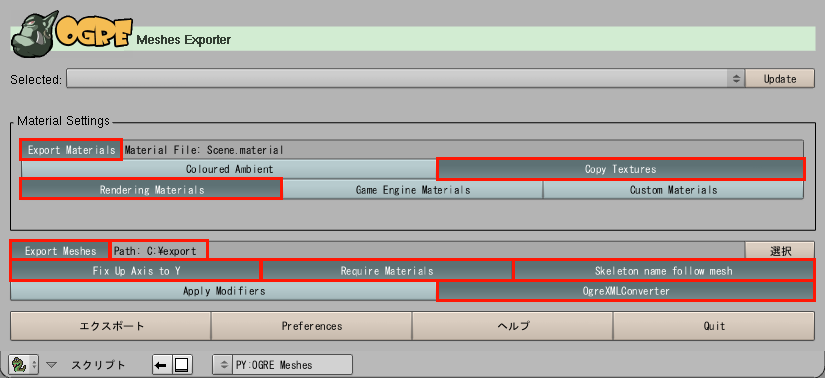
Task: Click the エクスポート button
Action: [x=111, y=326]
